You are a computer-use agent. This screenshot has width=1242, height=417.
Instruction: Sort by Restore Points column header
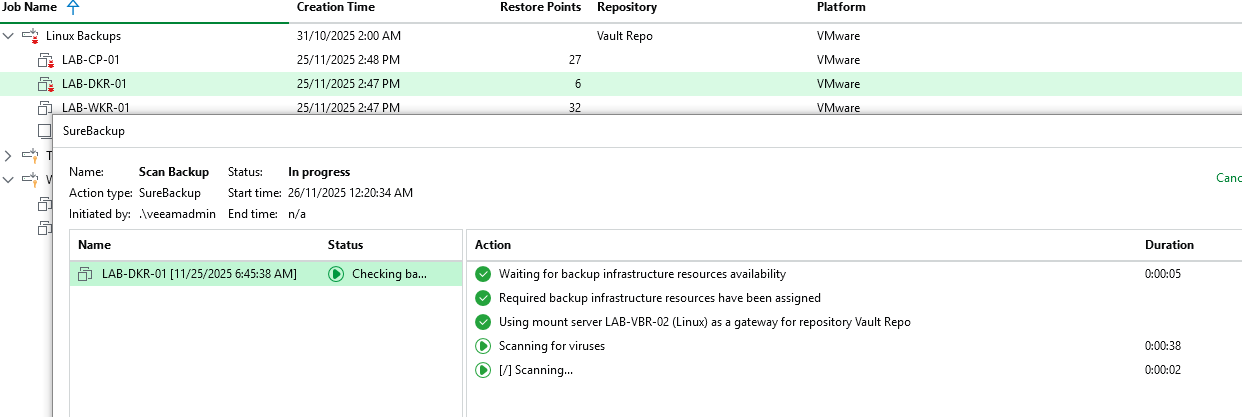pyautogui.click(x=540, y=8)
